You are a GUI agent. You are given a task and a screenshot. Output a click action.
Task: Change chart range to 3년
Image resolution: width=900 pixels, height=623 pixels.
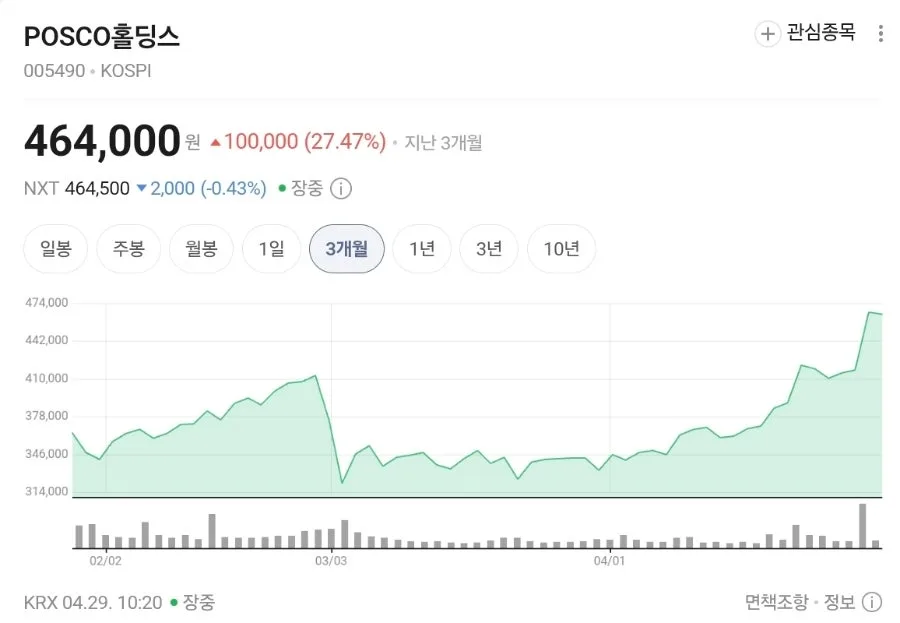(489, 249)
